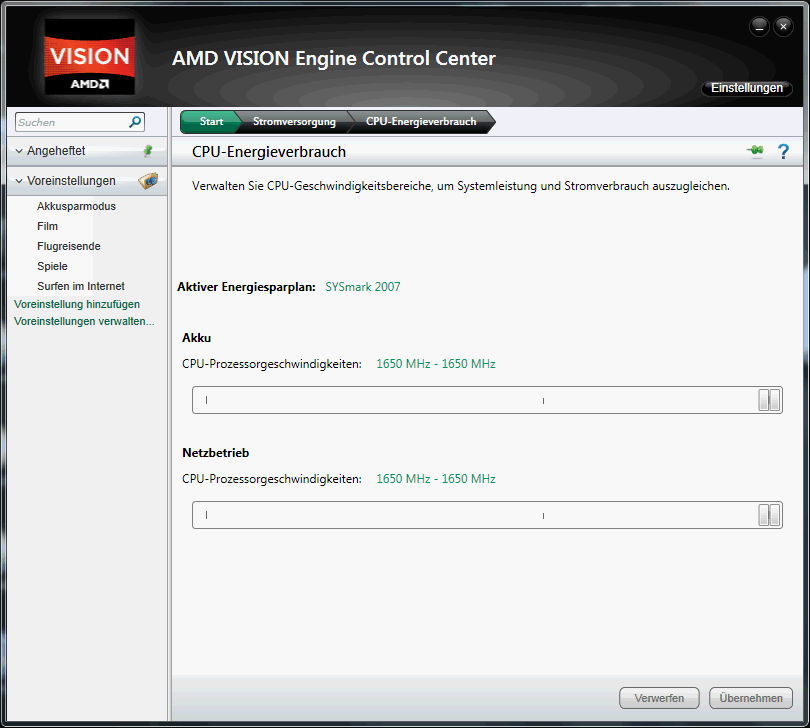Select the Akkusparmodus preset

(x=76, y=206)
